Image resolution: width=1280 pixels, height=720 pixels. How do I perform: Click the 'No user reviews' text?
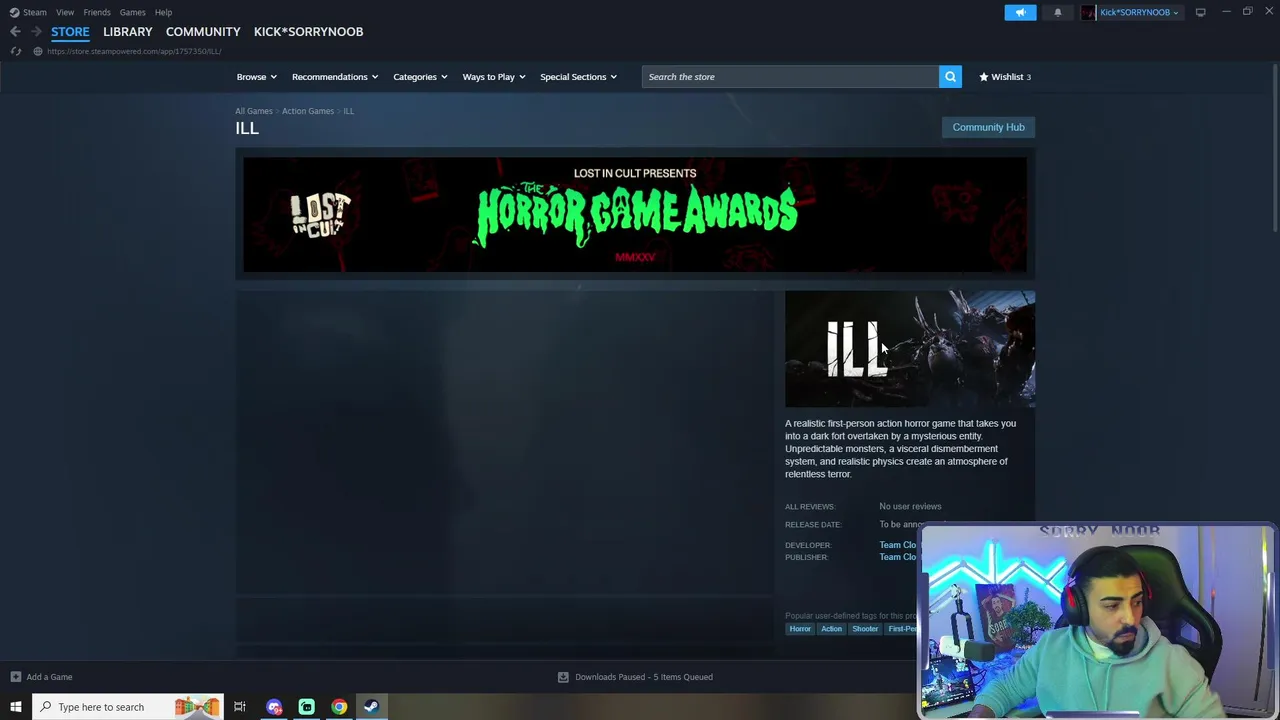tap(910, 506)
